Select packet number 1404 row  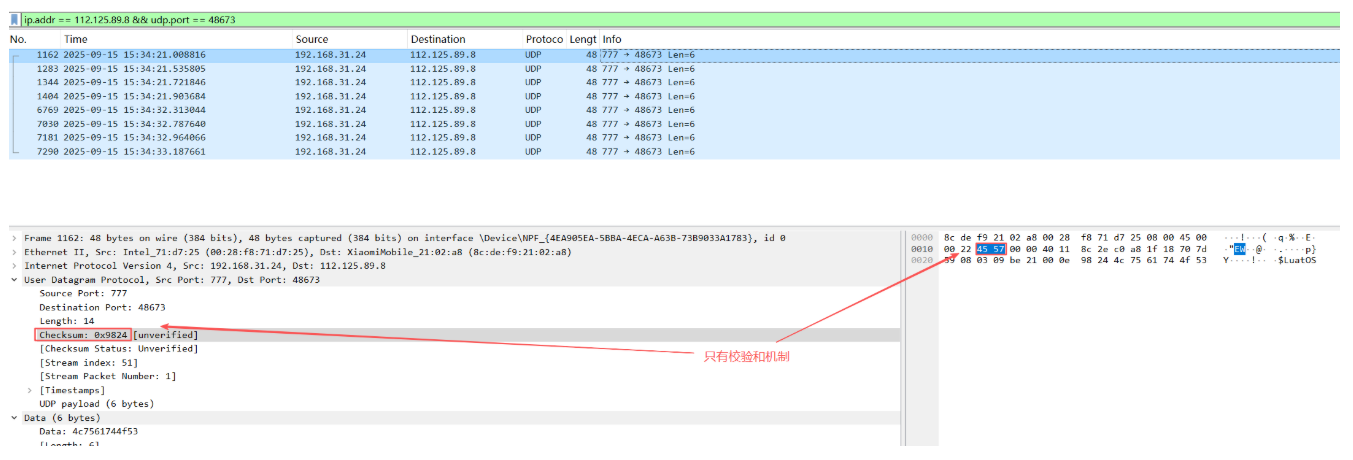point(674,96)
